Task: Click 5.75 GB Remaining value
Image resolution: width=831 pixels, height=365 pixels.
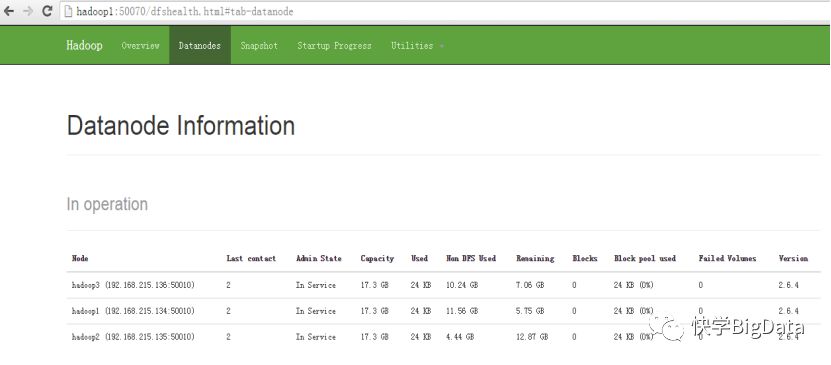Action: [530, 311]
